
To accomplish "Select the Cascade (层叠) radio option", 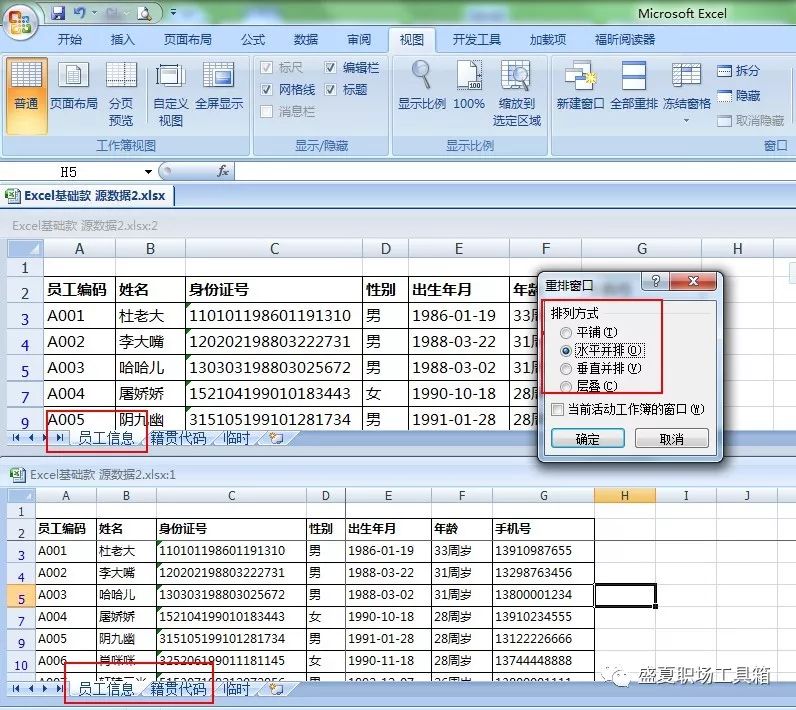I will [x=566, y=386].
